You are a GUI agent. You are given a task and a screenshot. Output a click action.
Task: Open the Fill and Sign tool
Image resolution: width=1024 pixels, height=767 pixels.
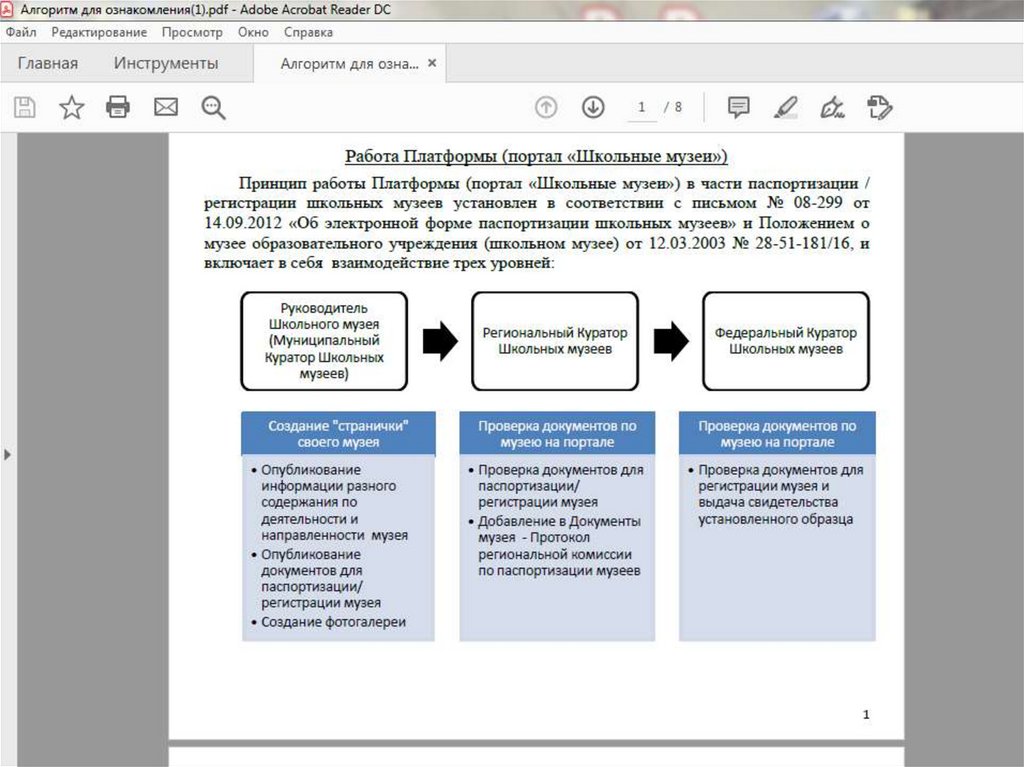832,107
